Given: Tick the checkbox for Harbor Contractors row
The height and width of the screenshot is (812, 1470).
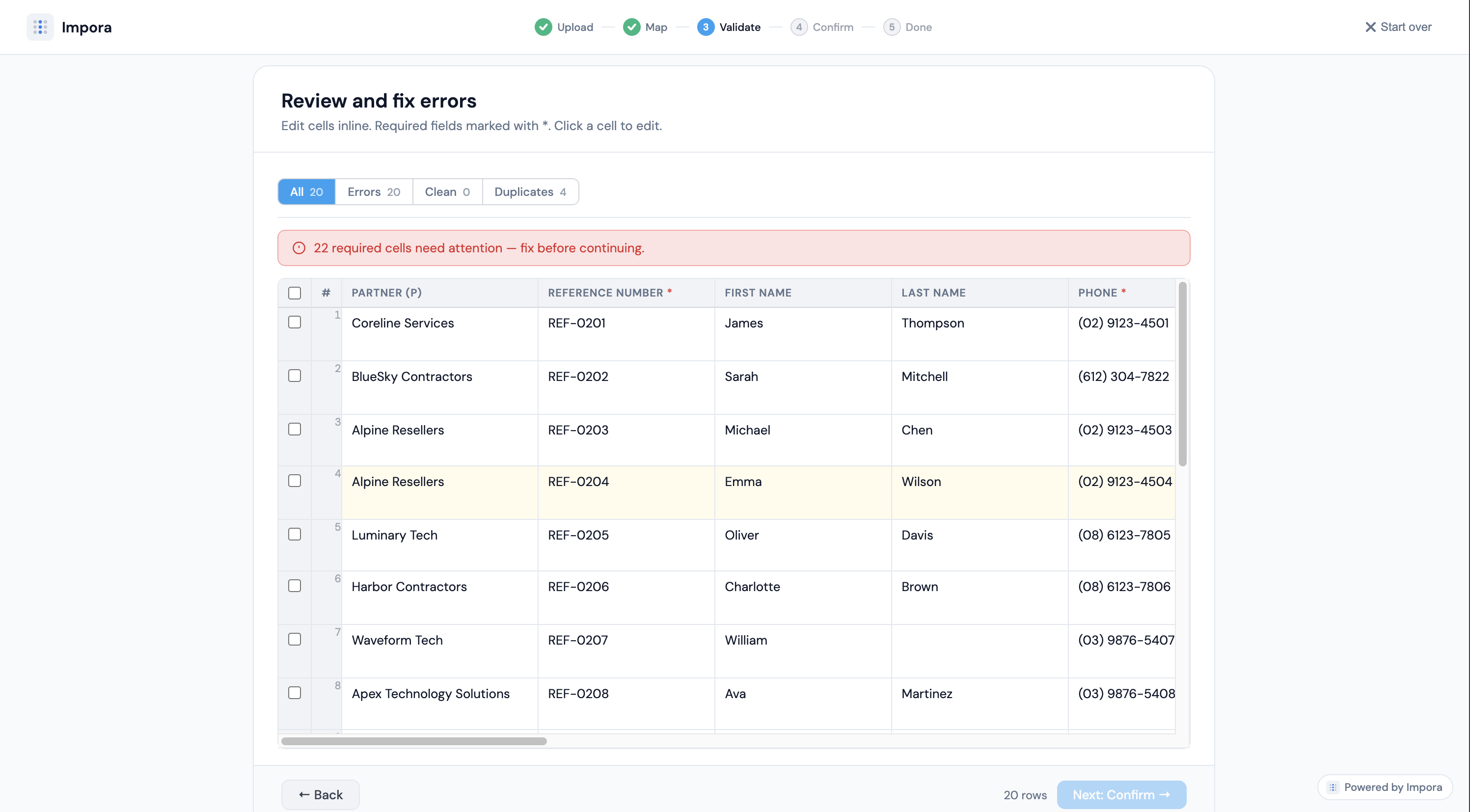Looking at the screenshot, I should click(295, 586).
